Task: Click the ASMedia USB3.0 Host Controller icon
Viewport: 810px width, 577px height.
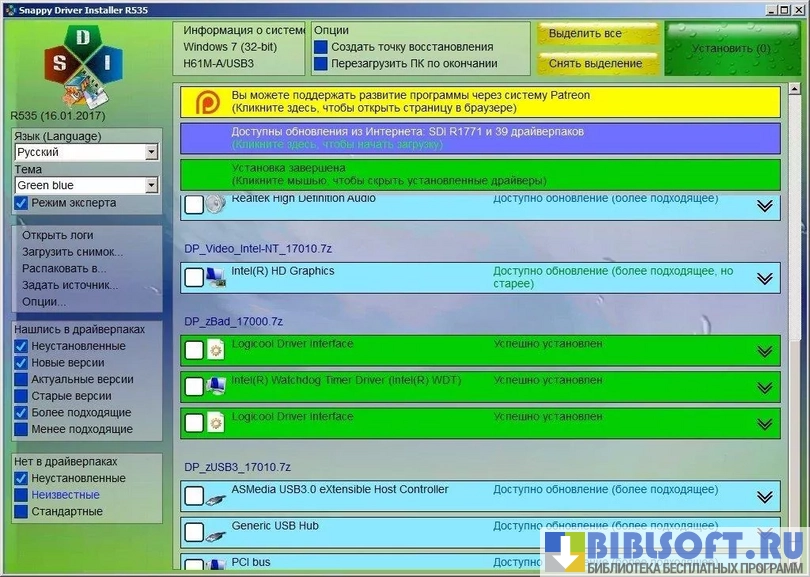Action: coord(216,496)
